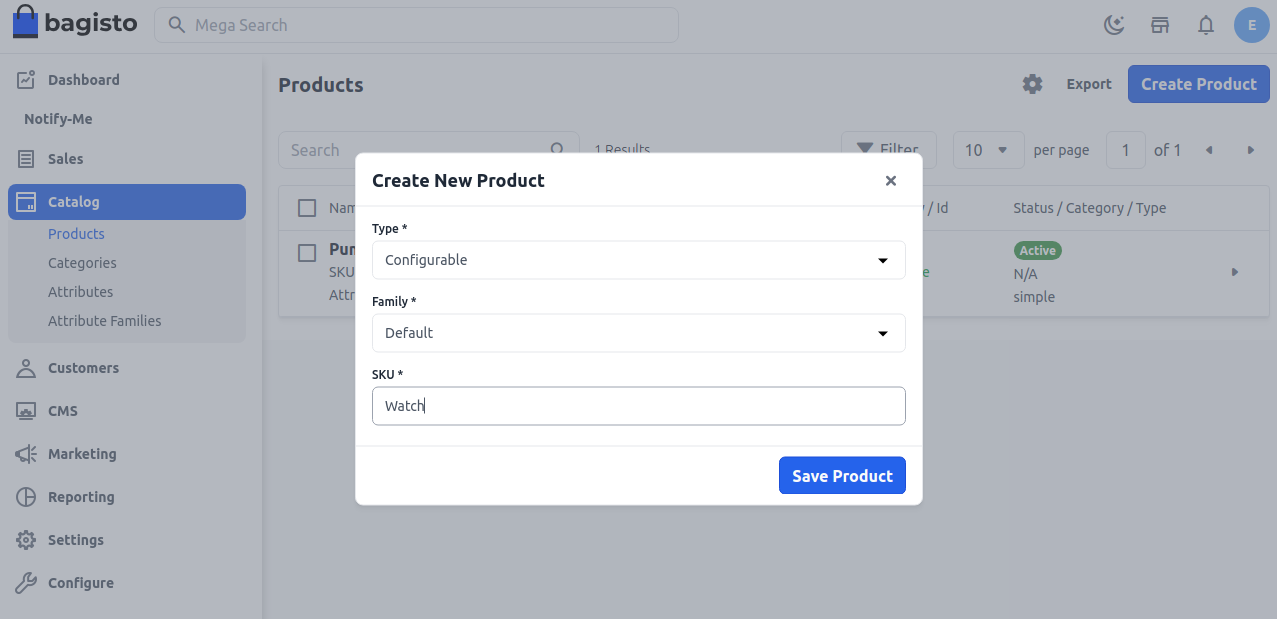Viewport: 1277px width, 619px height.
Task: Toggle dark mode moon icon
Action: click(x=1114, y=25)
